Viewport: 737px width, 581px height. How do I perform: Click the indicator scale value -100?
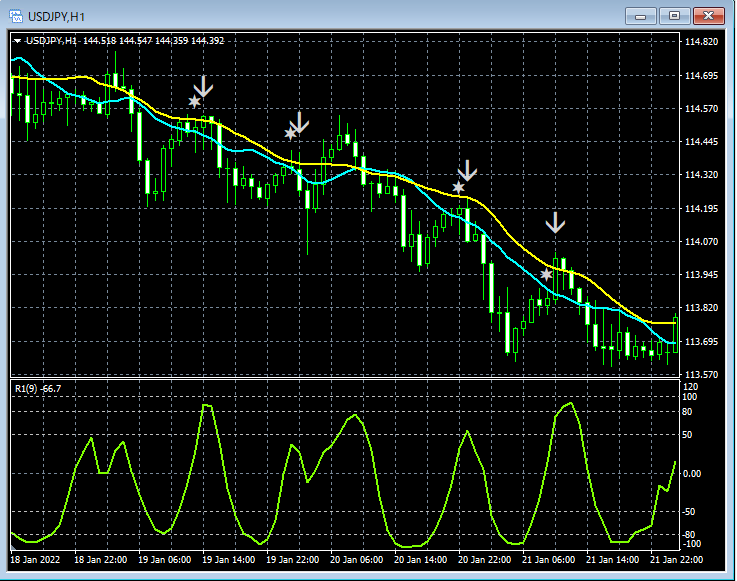click(x=691, y=544)
